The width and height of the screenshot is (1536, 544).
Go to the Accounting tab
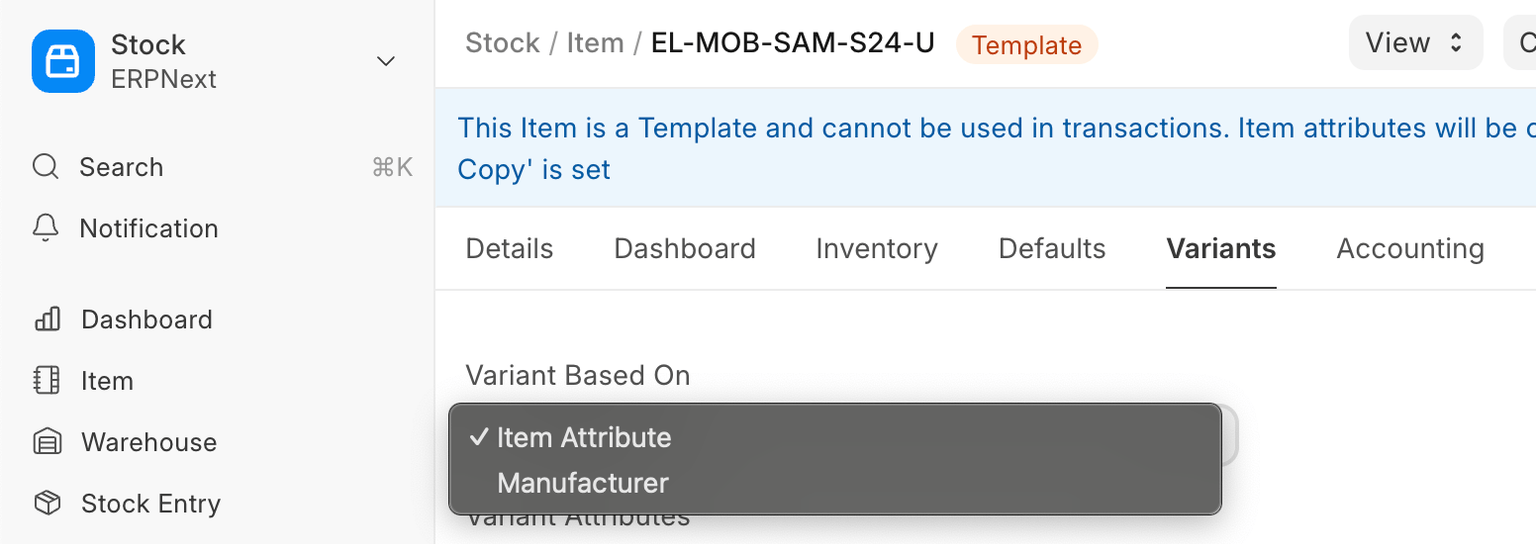(x=1409, y=249)
